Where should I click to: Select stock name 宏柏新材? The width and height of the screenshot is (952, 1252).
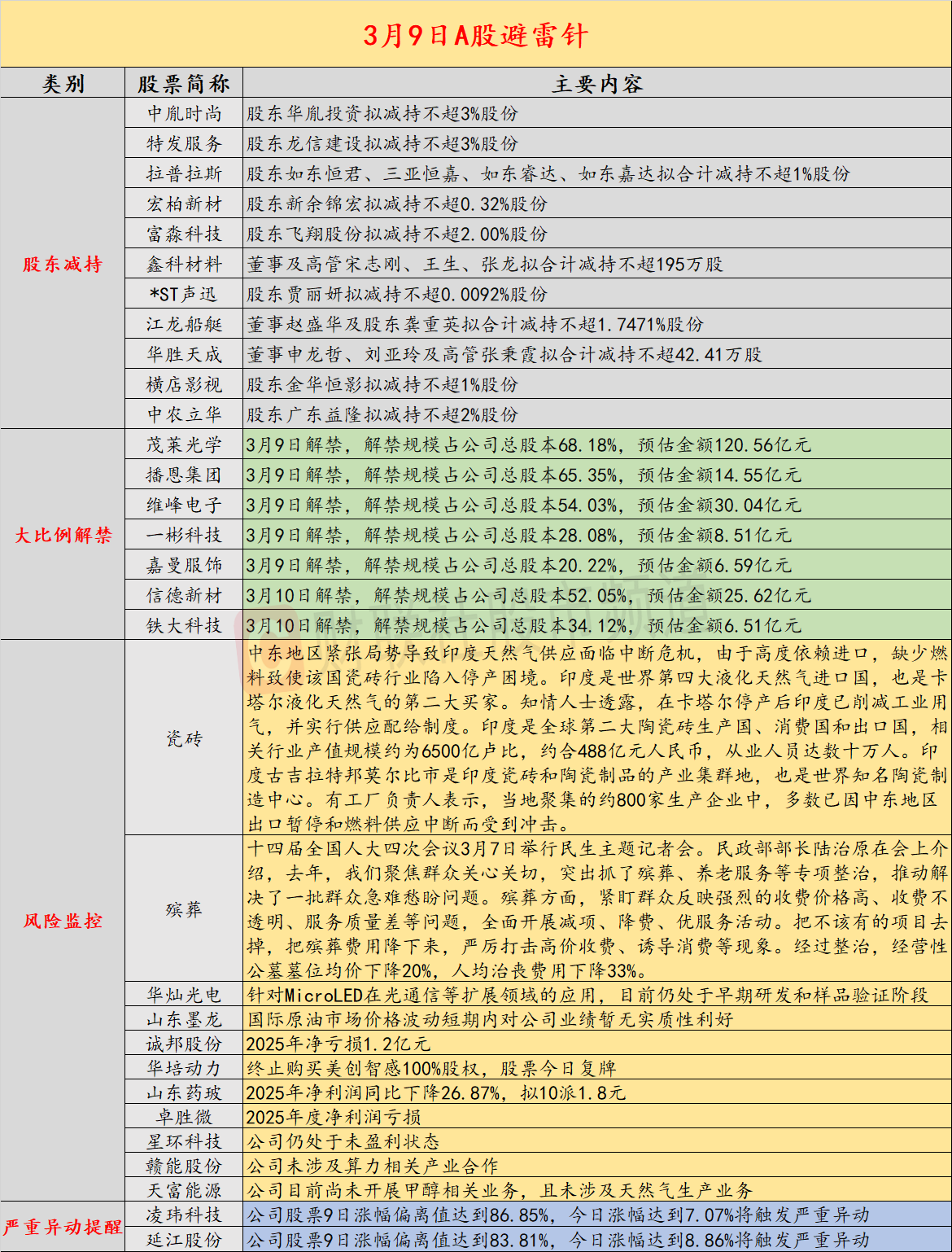[184, 204]
